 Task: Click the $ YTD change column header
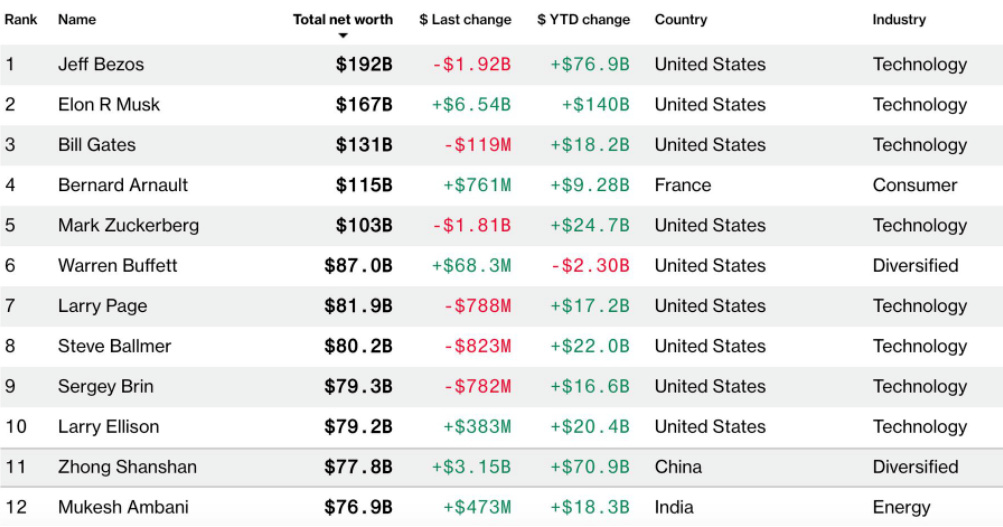pyautogui.click(x=583, y=19)
